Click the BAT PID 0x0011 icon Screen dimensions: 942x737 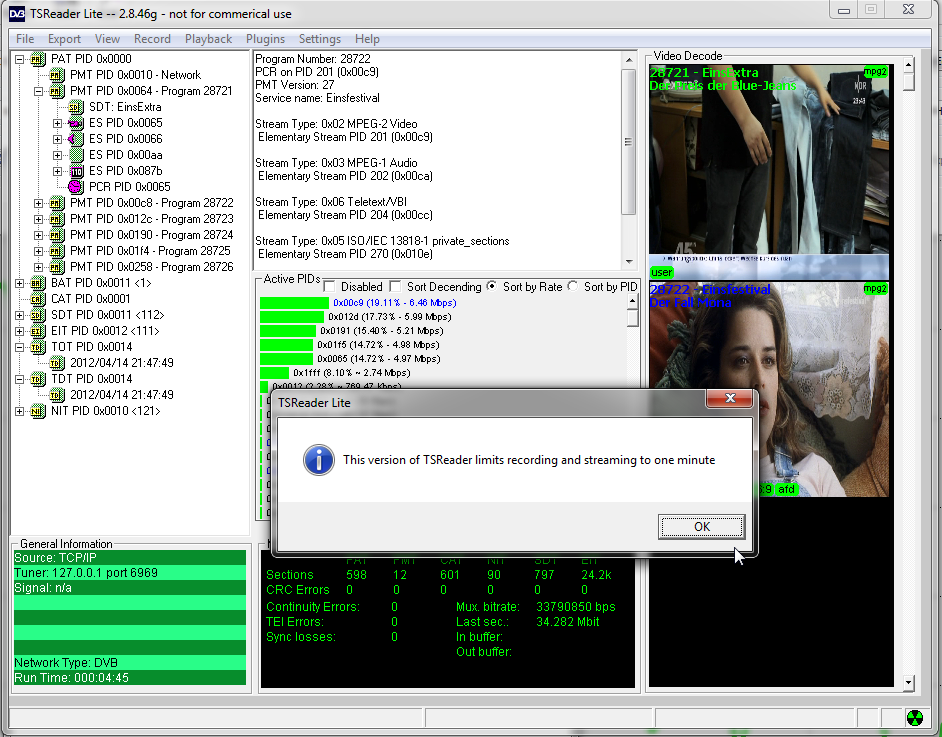[37, 283]
